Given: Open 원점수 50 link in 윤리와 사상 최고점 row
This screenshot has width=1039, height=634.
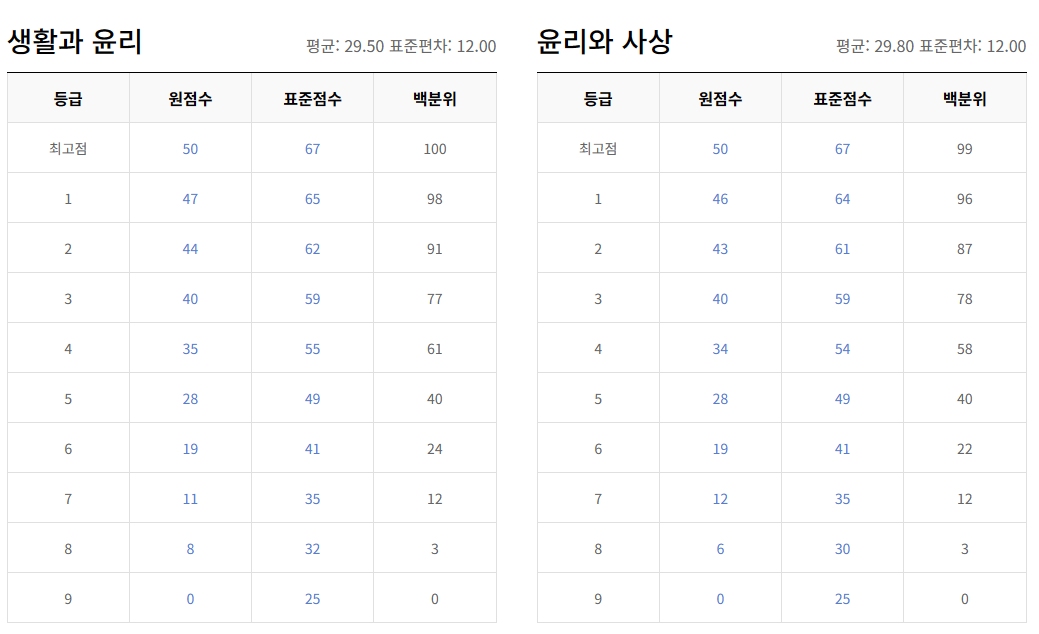Looking at the screenshot, I should [x=720, y=149].
